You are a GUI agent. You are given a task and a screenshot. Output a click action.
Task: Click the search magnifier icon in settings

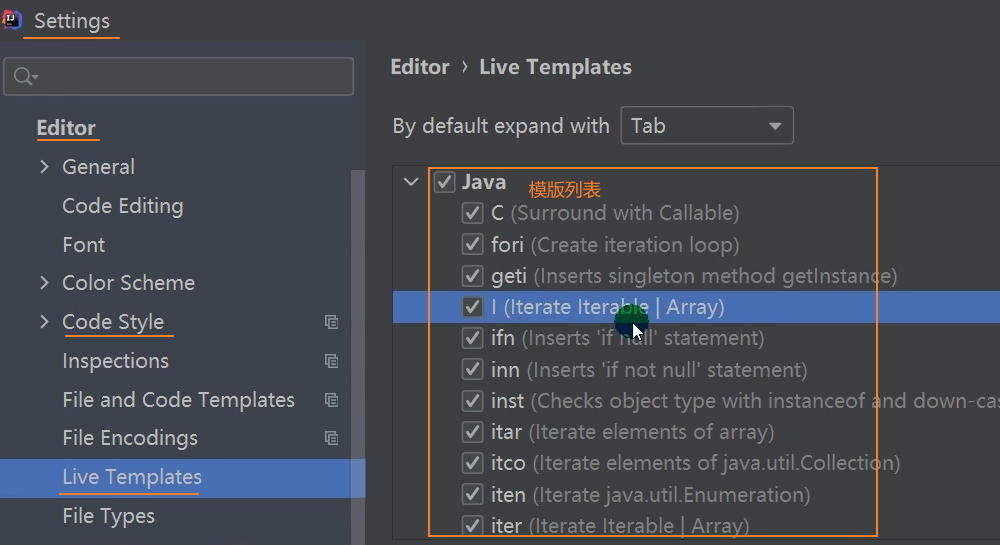[24, 77]
